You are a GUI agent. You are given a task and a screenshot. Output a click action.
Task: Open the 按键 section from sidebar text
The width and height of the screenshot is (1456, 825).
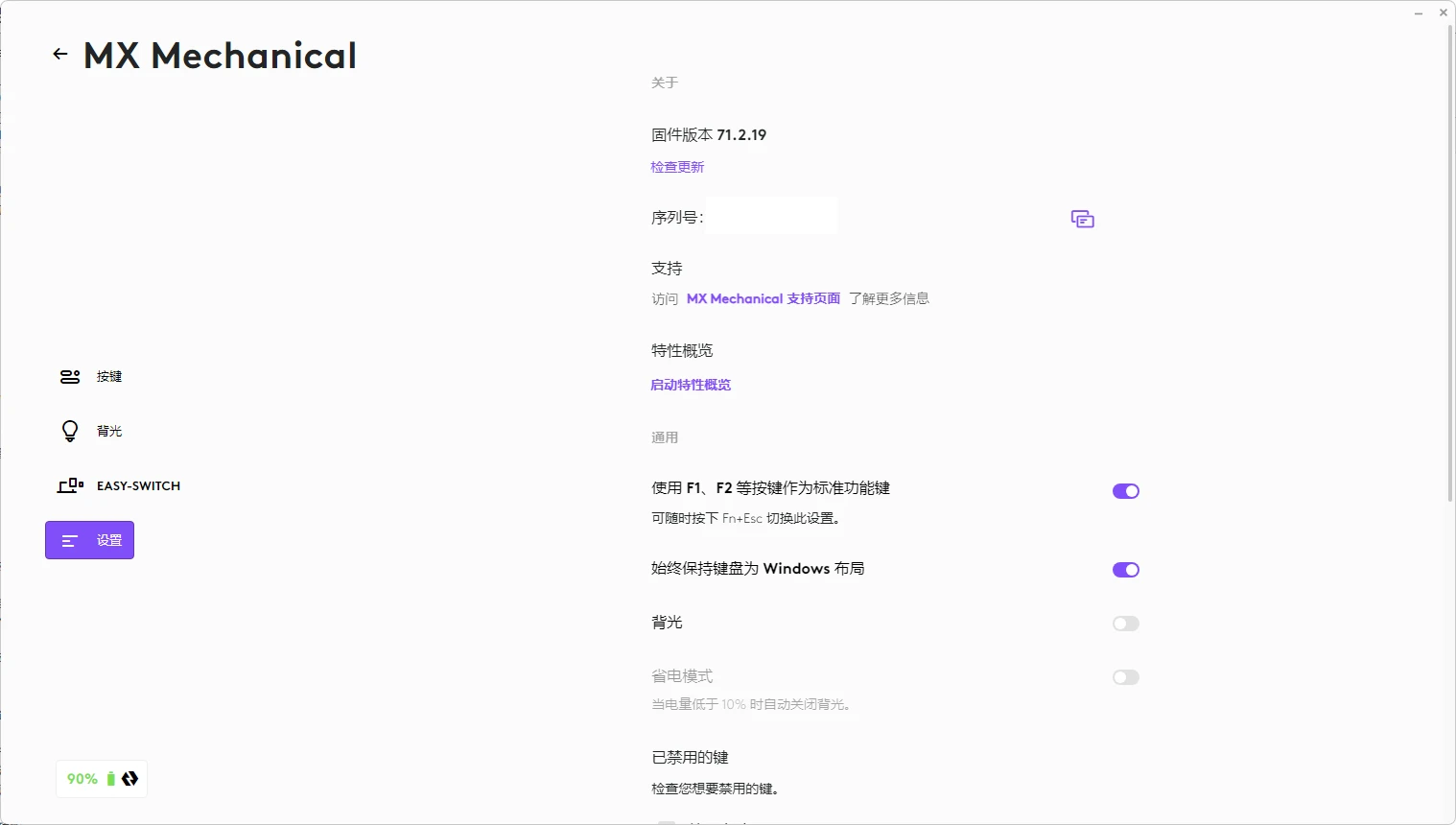108,376
